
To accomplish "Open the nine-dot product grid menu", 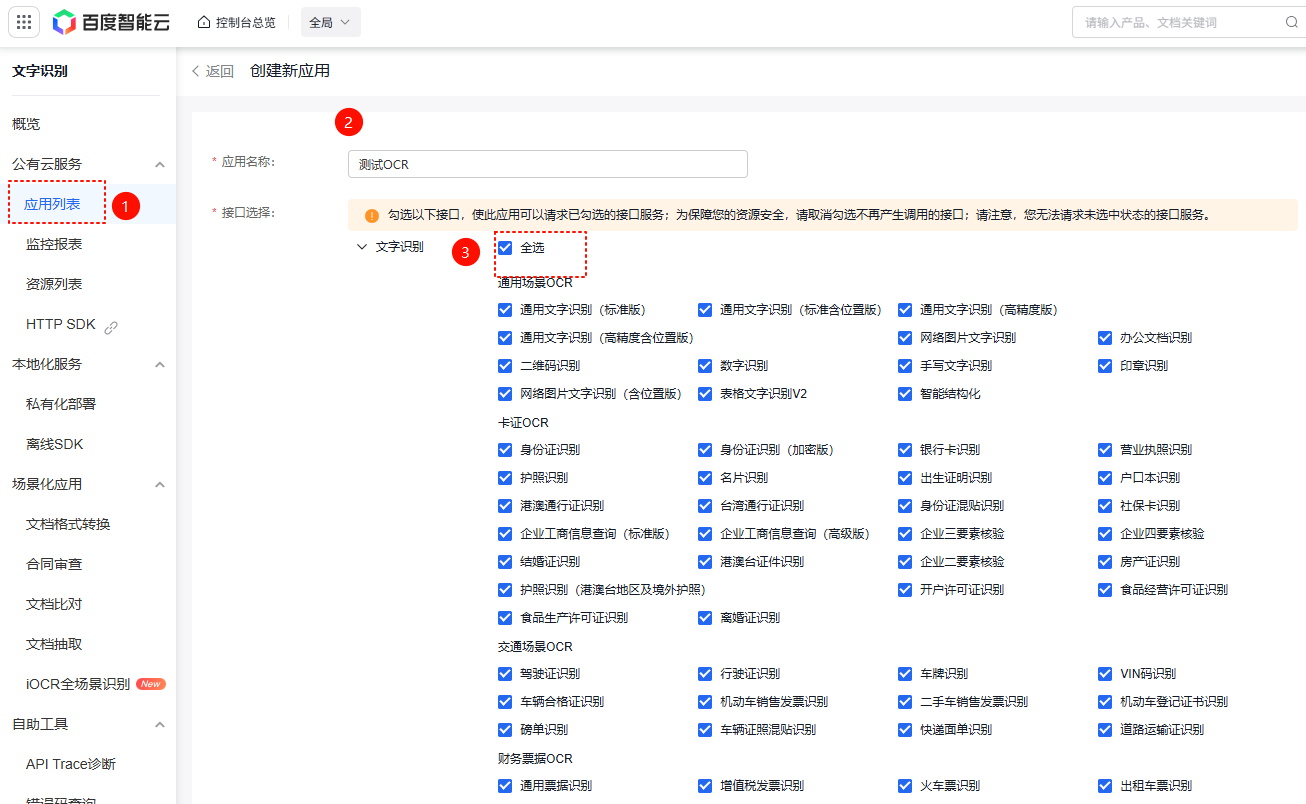I will [x=24, y=22].
